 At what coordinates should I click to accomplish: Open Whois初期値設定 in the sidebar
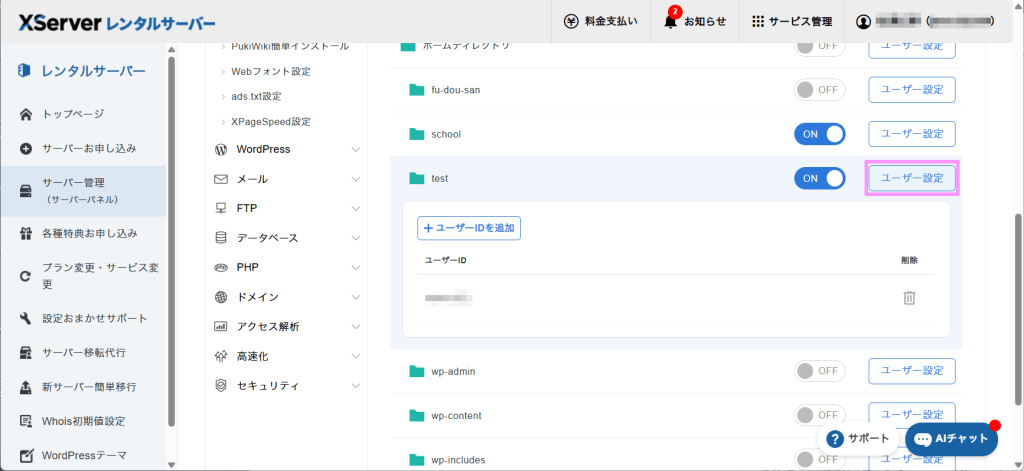pos(83,420)
